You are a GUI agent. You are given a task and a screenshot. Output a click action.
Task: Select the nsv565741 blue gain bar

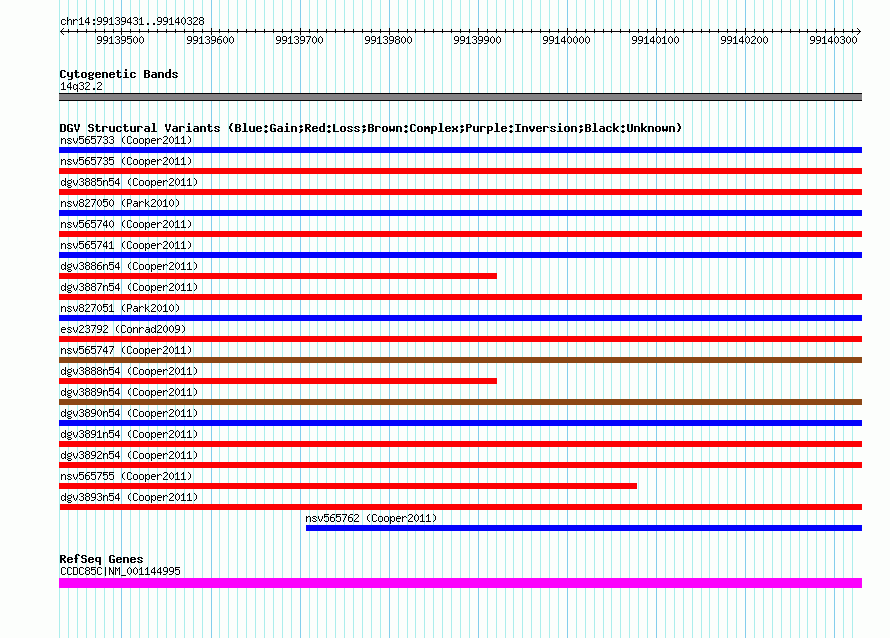click(x=460, y=255)
